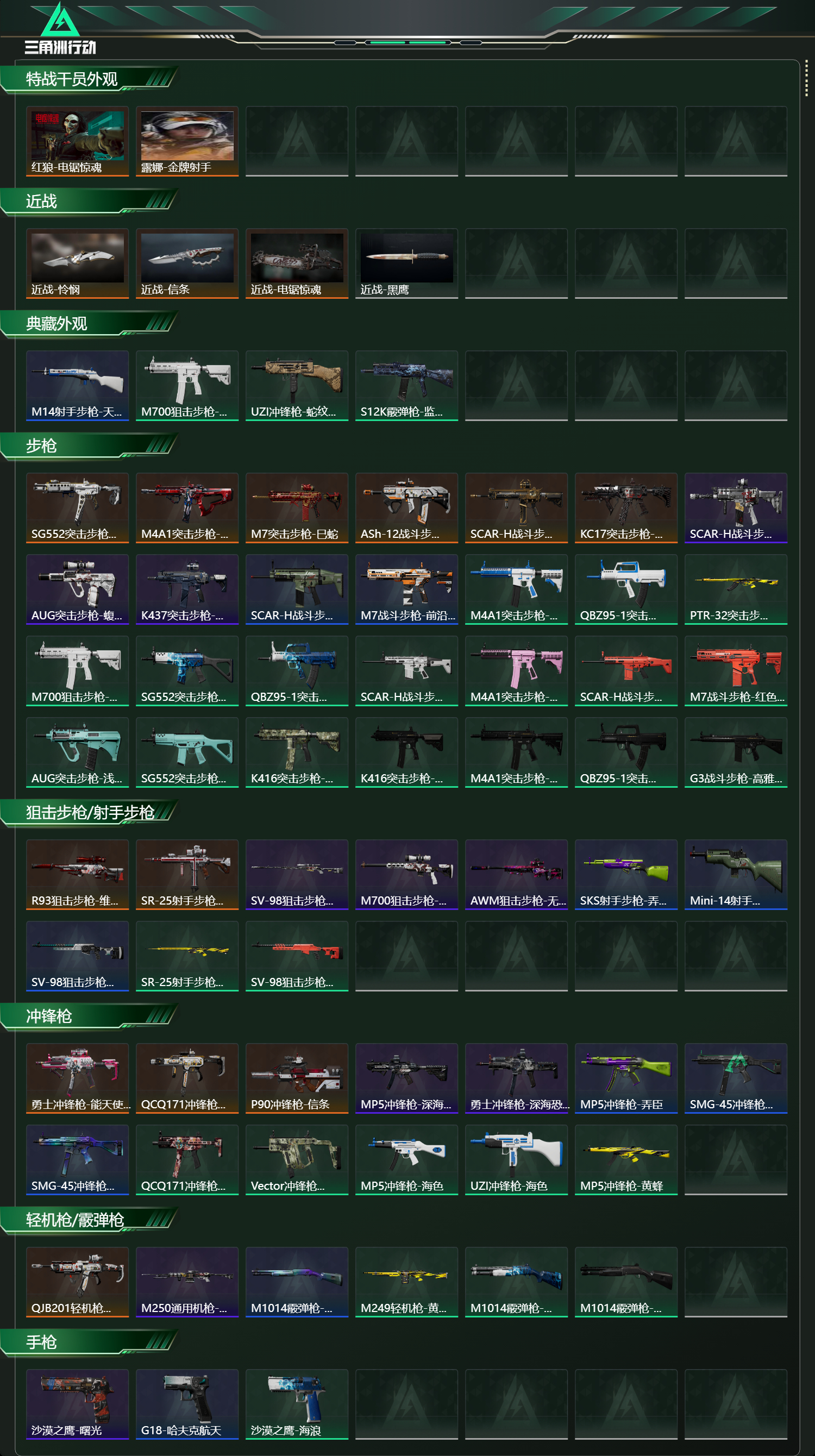Select the 近战-黑鹰 dagger item

(x=406, y=263)
